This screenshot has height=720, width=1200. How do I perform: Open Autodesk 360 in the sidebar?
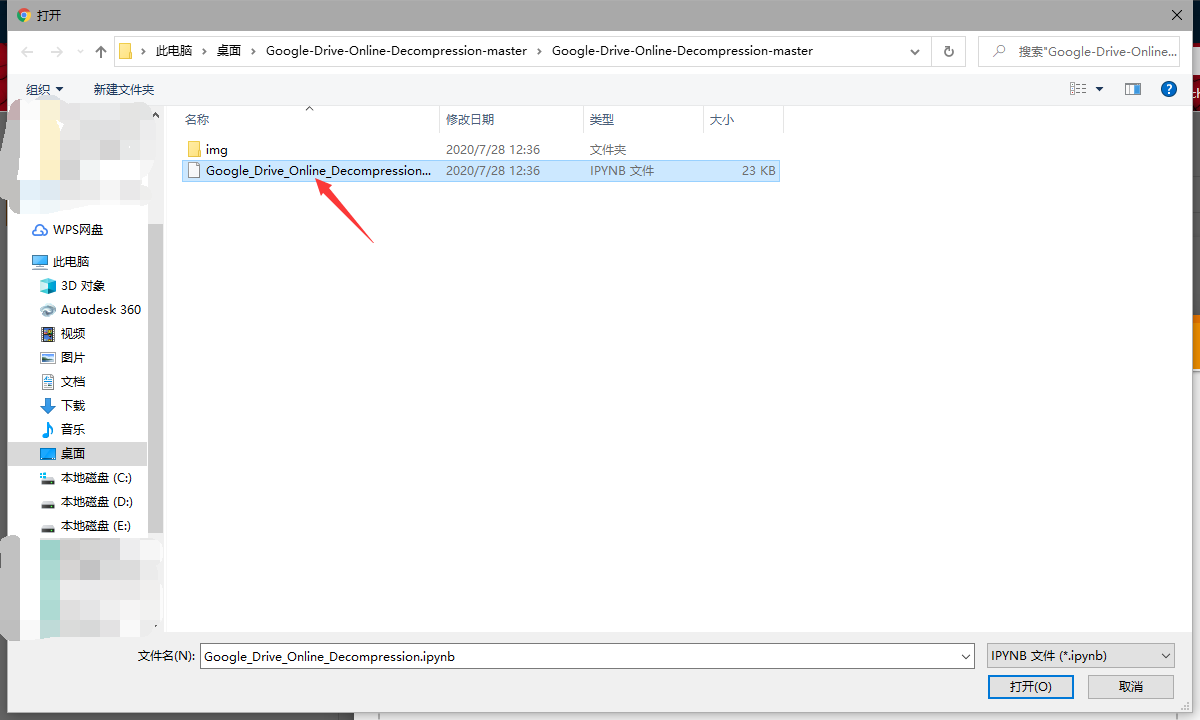click(101, 309)
